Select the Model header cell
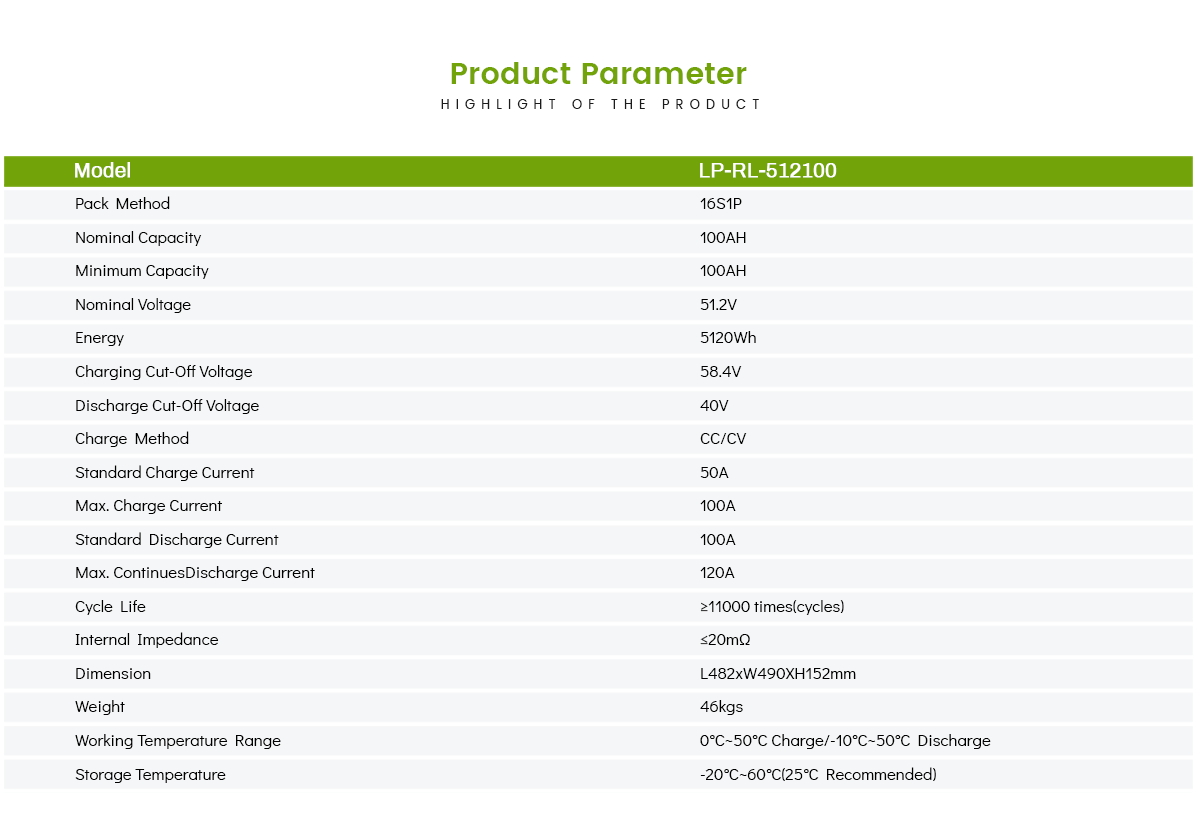1200x819 pixels. (x=102, y=171)
